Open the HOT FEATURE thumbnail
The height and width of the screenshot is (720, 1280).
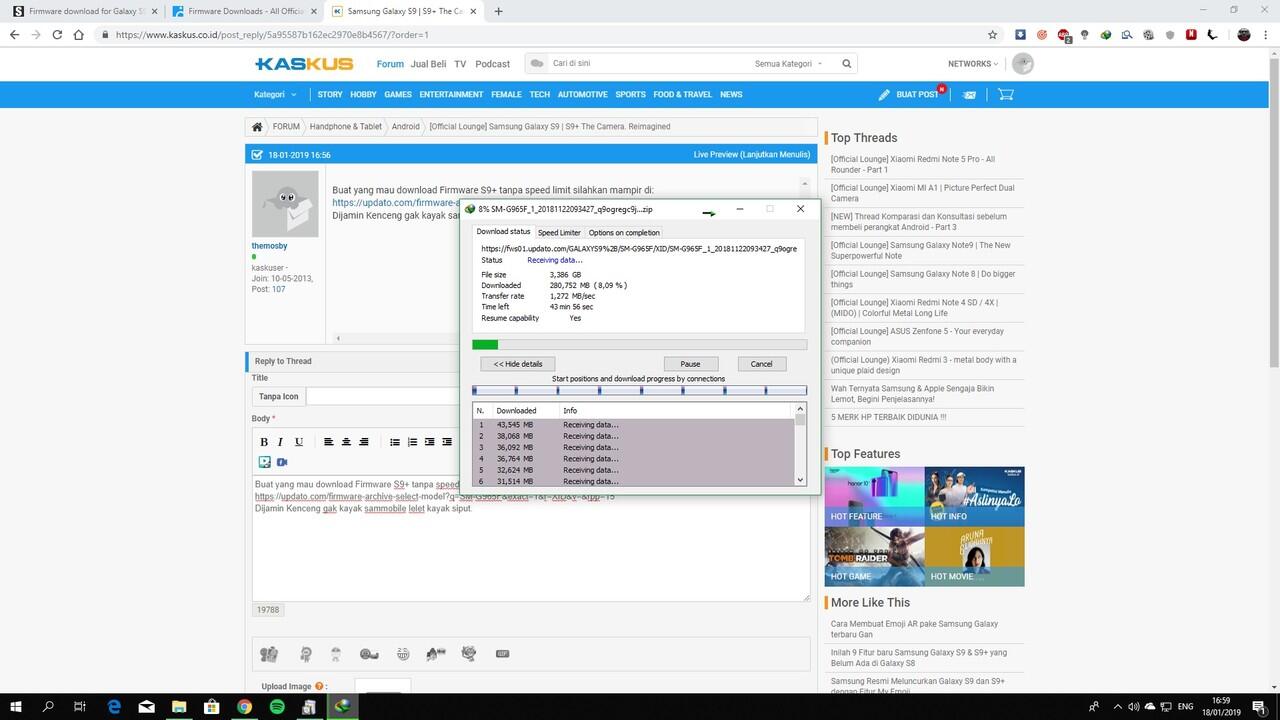pos(874,496)
